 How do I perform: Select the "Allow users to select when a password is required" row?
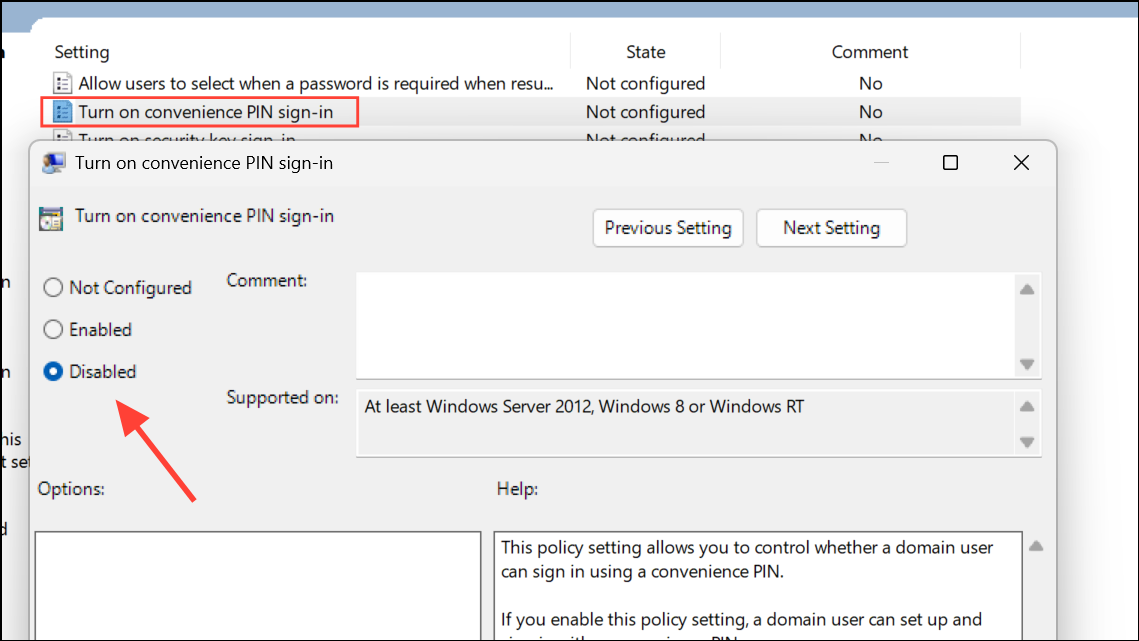point(300,83)
